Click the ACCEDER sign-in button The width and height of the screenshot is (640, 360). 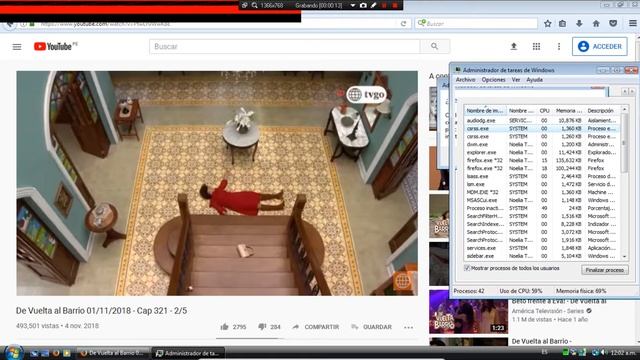click(x=600, y=47)
